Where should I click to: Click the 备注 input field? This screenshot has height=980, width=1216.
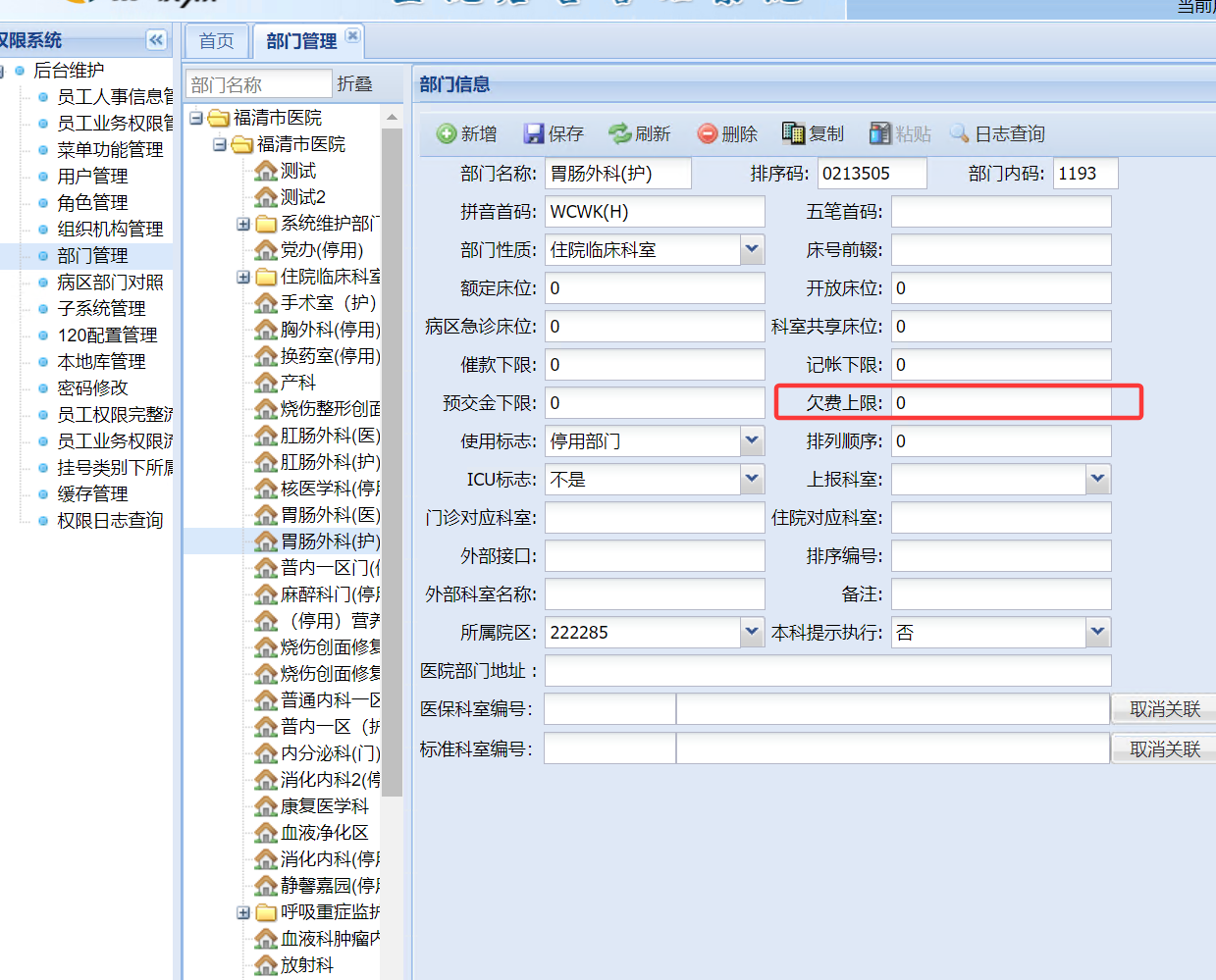coord(1001,593)
